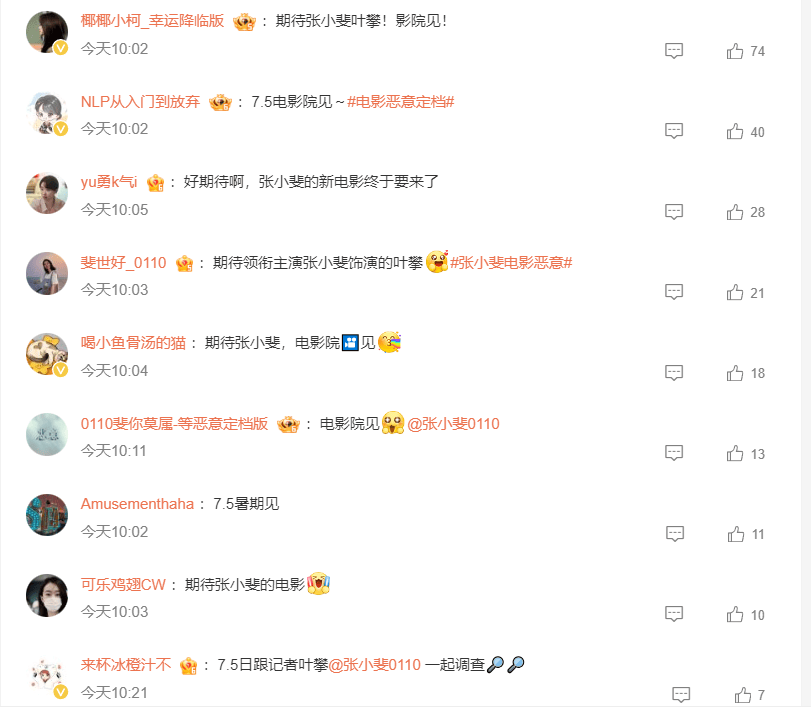Viewport: 811px width, 708px height.
Task: Open 来杯冰橙汁不 profile name
Action: (126, 665)
